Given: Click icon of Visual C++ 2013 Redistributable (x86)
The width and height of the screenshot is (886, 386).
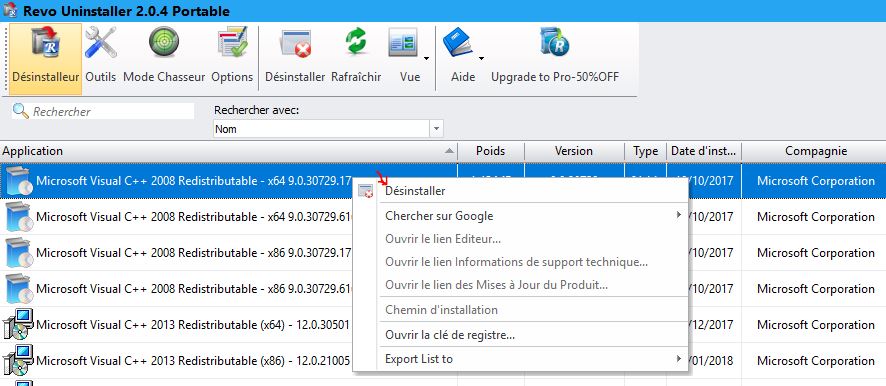Looking at the screenshot, I should pyautogui.click(x=18, y=361).
